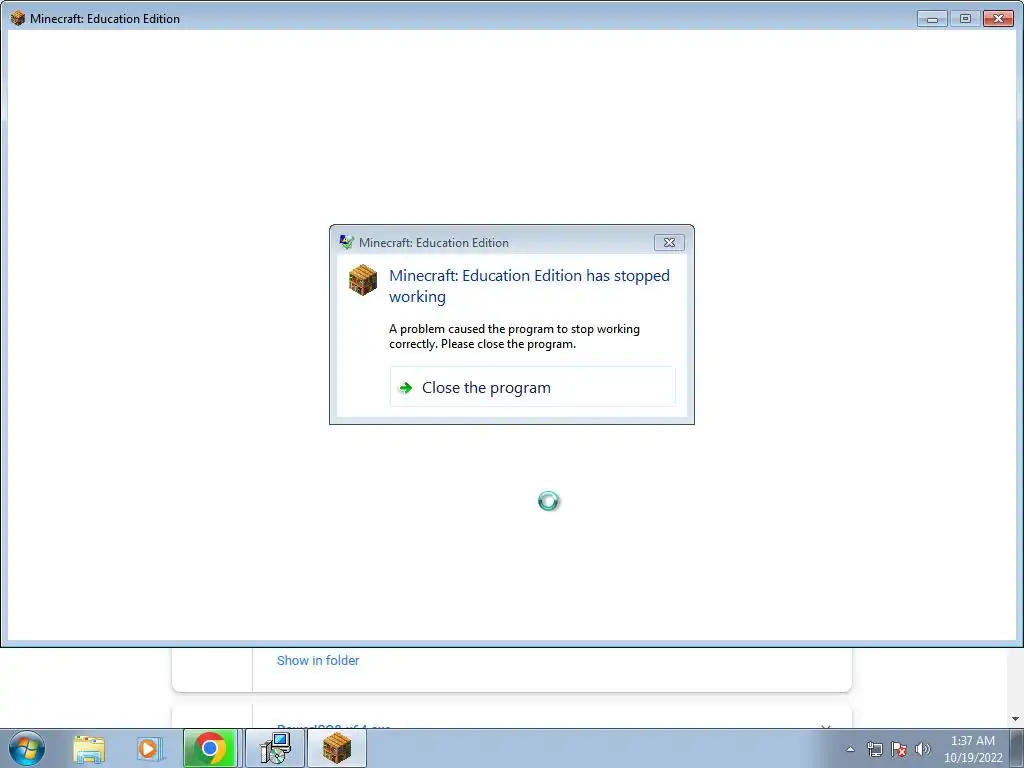Click the green arrow beside "Close the program"

coord(406,388)
